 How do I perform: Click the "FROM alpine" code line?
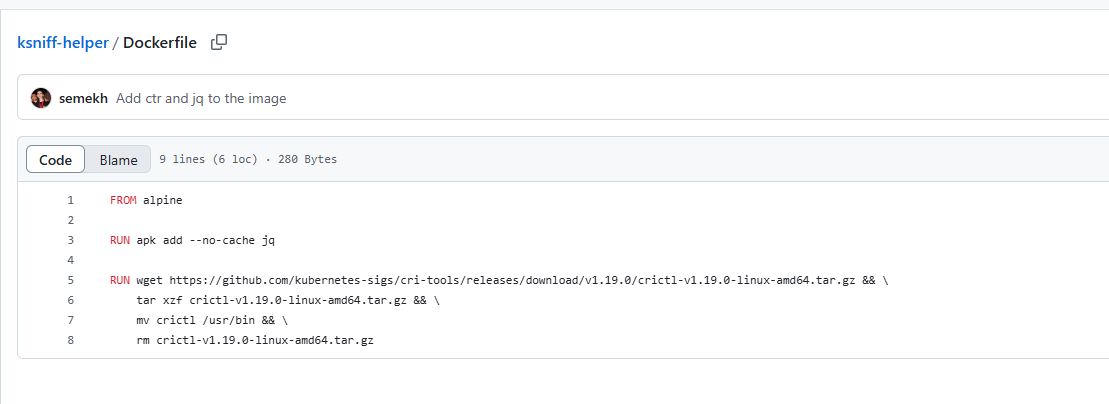coord(146,200)
